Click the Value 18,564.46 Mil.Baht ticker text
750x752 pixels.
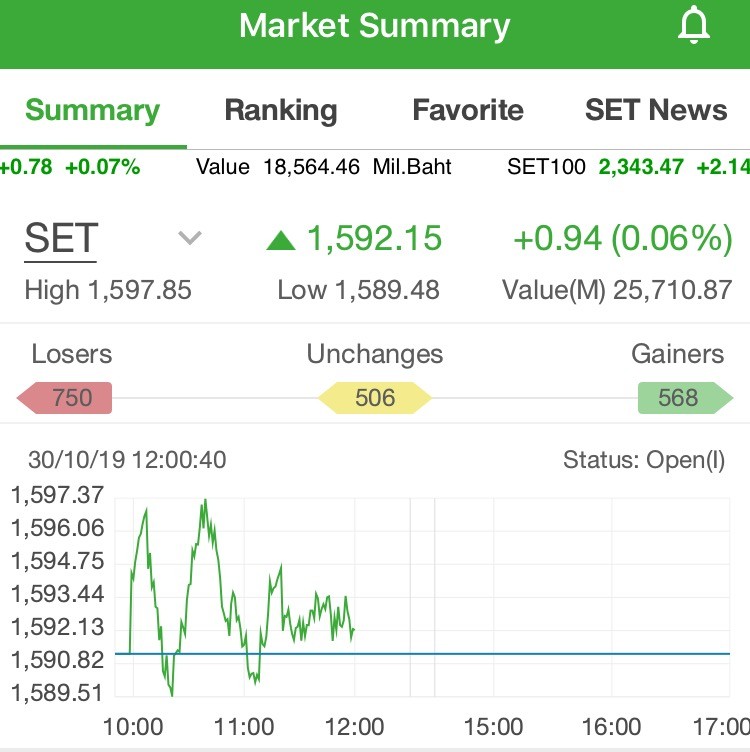point(324,167)
